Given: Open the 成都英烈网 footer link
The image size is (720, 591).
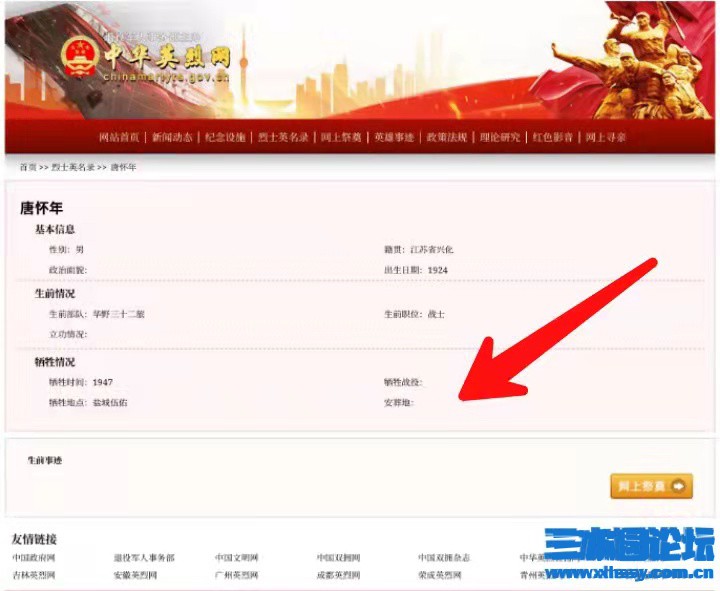Looking at the screenshot, I should pyautogui.click(x=338, y=575).
